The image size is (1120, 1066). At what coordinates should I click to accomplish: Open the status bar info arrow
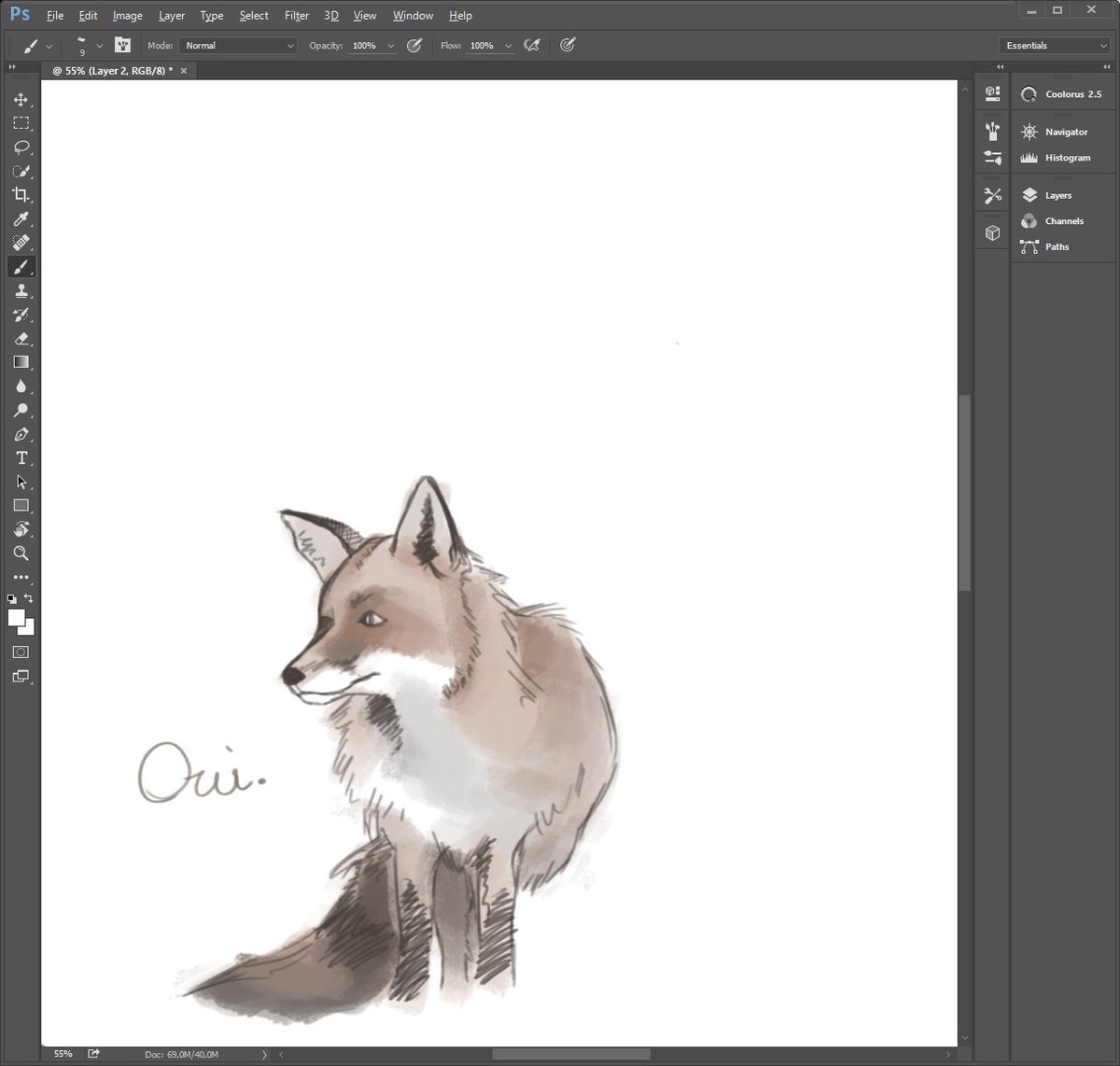tap(264, 1054)
